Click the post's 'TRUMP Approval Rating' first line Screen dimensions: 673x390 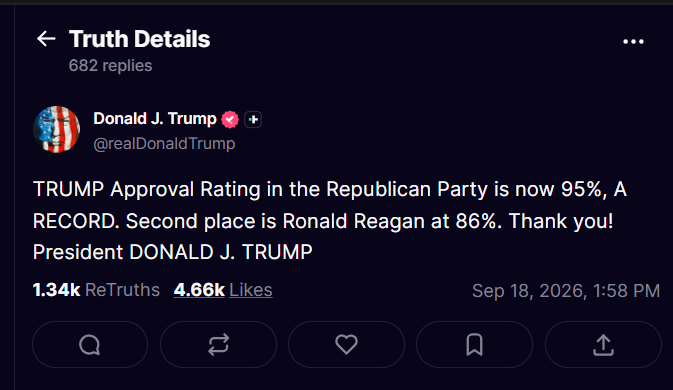330,189
